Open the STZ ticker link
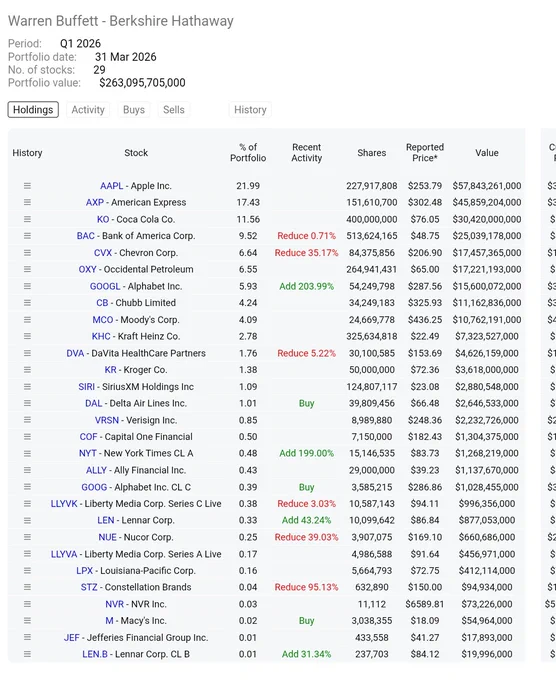Image resolution: width=556 pixels, height=680 pixels. tap(89, 587)
